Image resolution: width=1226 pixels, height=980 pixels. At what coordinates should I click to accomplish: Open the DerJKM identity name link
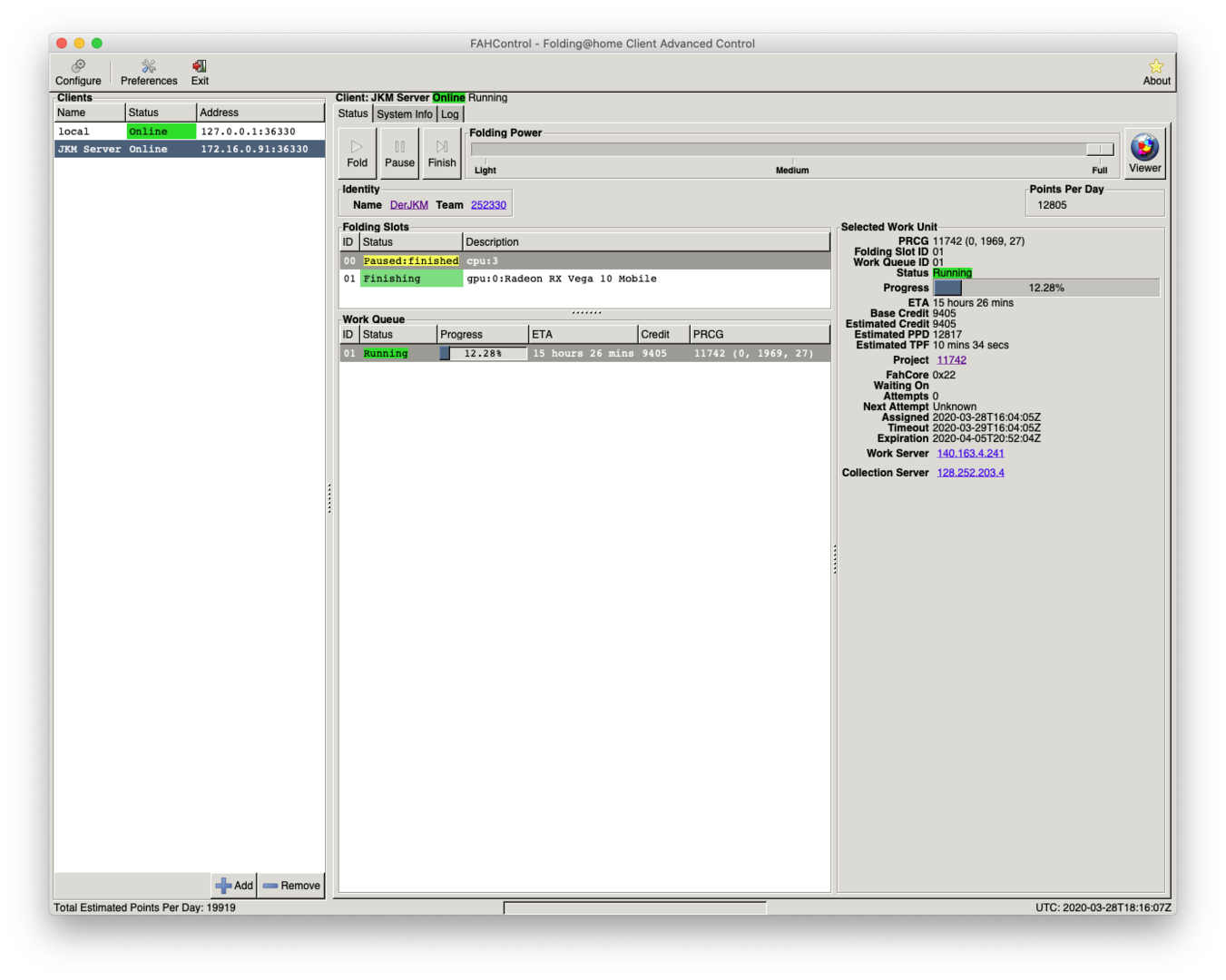(408, 205)
